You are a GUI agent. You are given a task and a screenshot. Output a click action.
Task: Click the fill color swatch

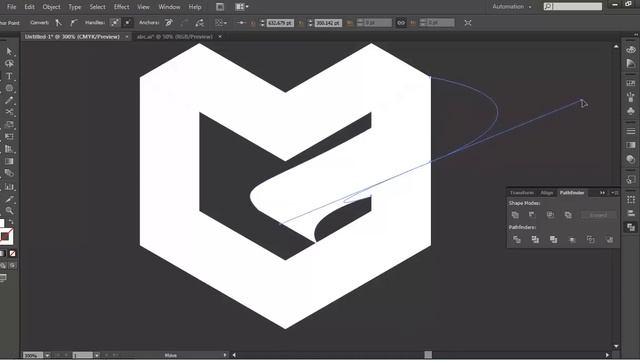pyautogui.click(x=2, y=224)
